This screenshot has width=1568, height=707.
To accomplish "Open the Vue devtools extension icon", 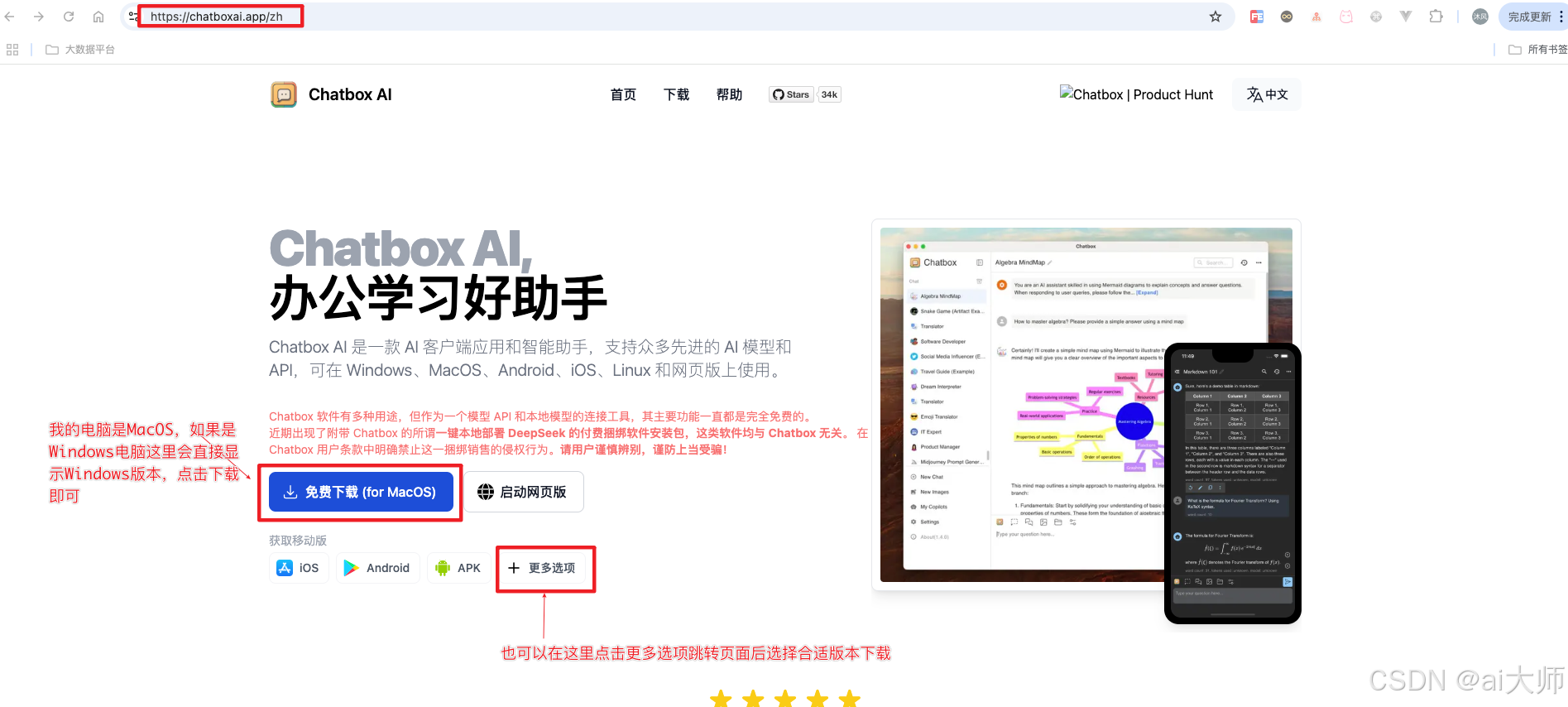I will [1406, 17].
